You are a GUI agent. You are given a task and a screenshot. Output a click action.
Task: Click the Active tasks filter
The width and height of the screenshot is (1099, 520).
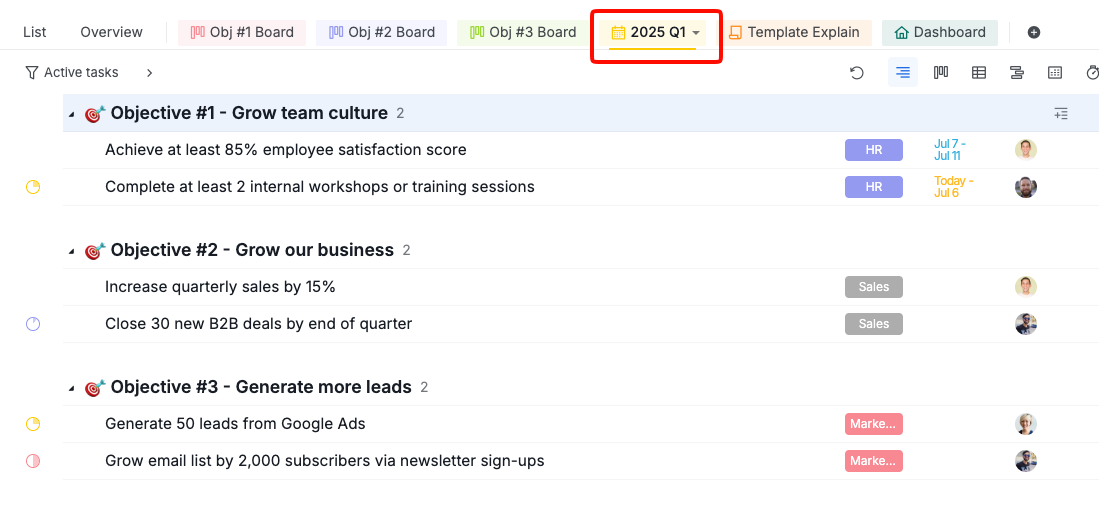71,72
